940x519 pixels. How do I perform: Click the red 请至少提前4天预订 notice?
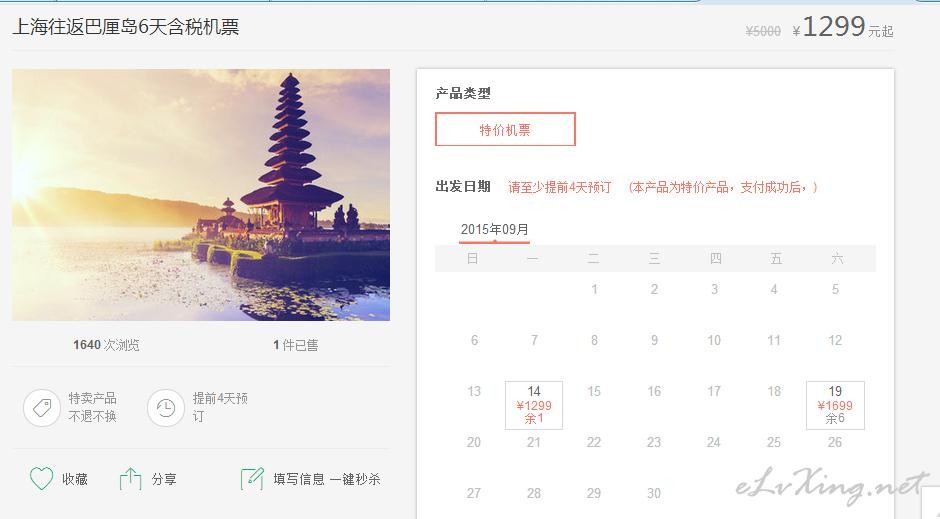[x=559, y=187]
